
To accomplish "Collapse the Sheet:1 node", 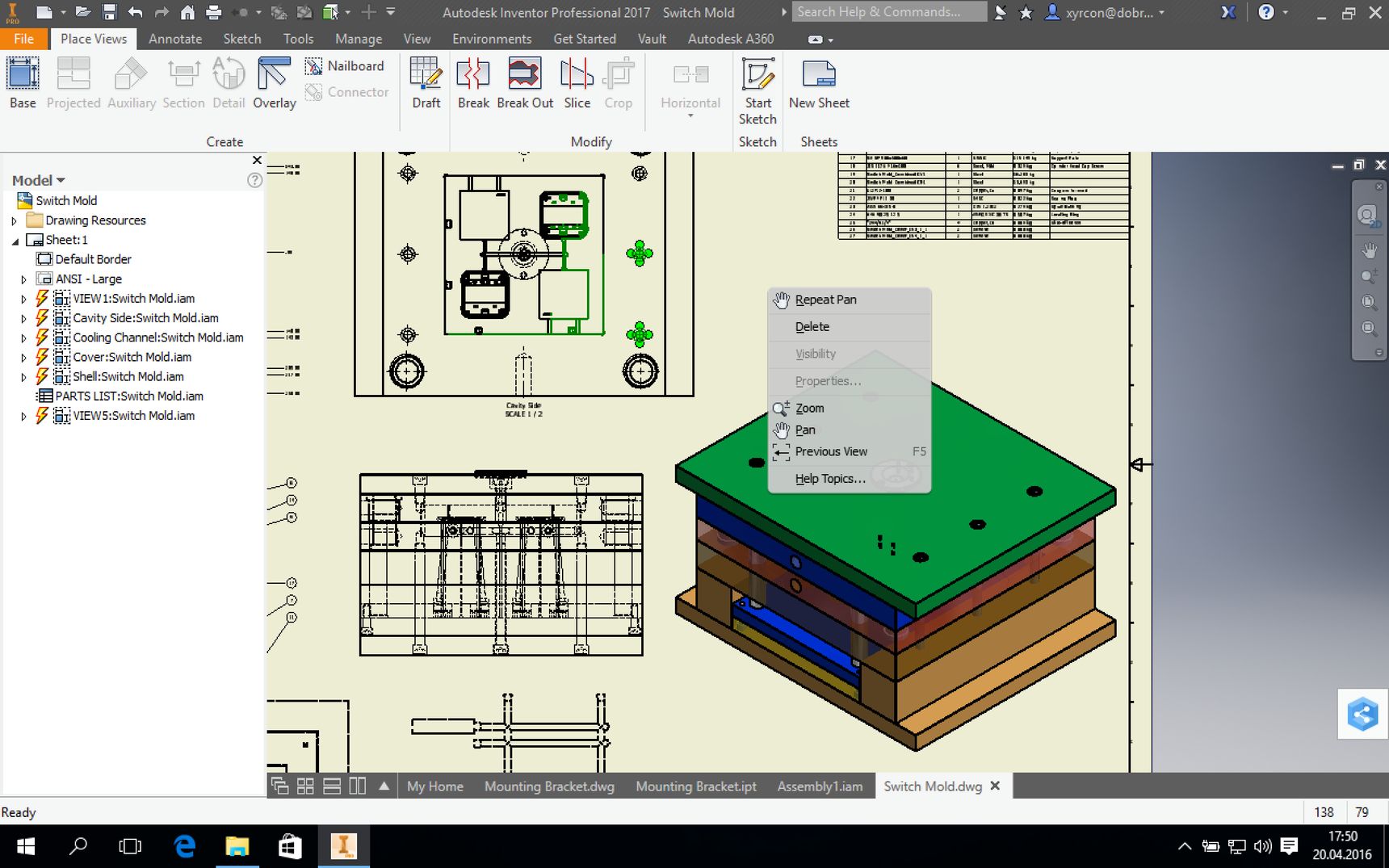I will click(15, 241).
